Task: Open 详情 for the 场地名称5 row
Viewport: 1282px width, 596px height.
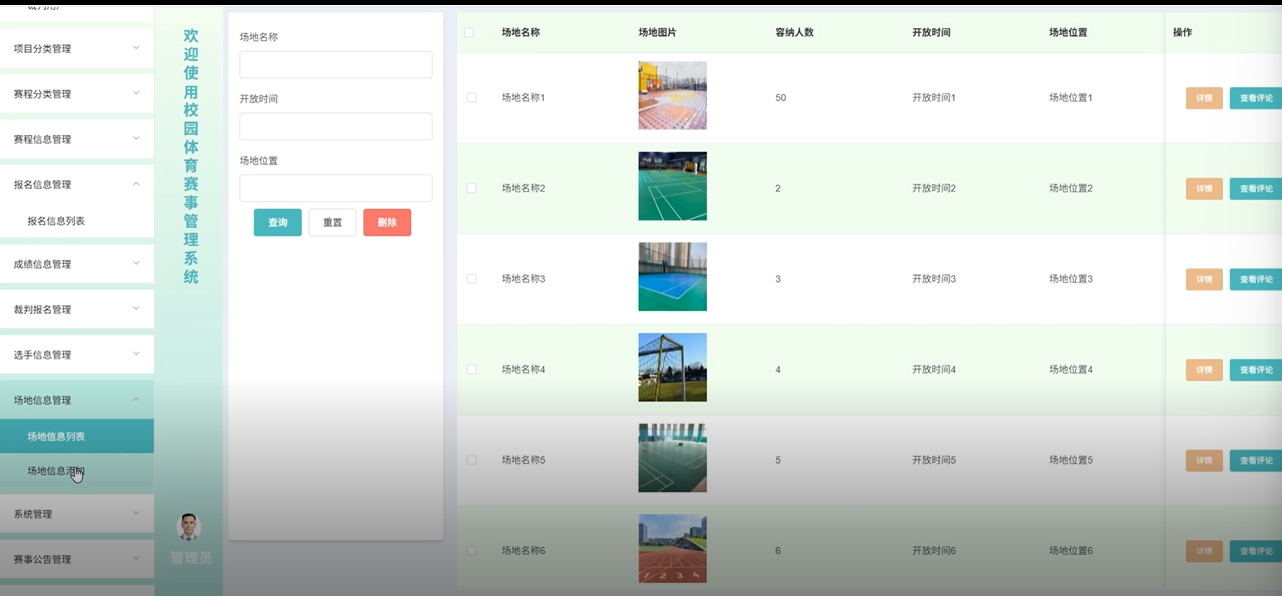Action: pyautogui.click(x=1204, y=460)
